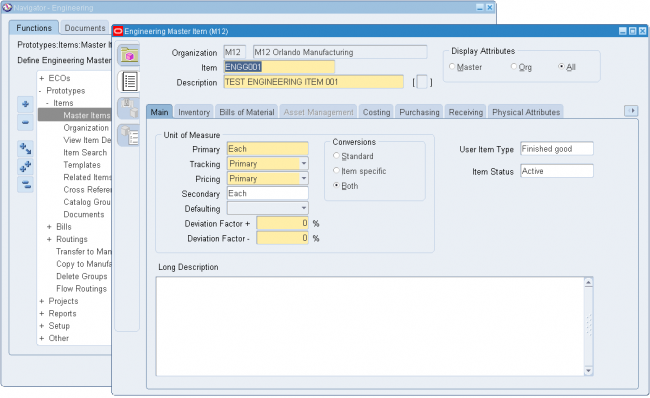The width and height of the screenshot is (650, 398).
Task: Click the Navigator collapse-all icon
Action: [25, 184]
